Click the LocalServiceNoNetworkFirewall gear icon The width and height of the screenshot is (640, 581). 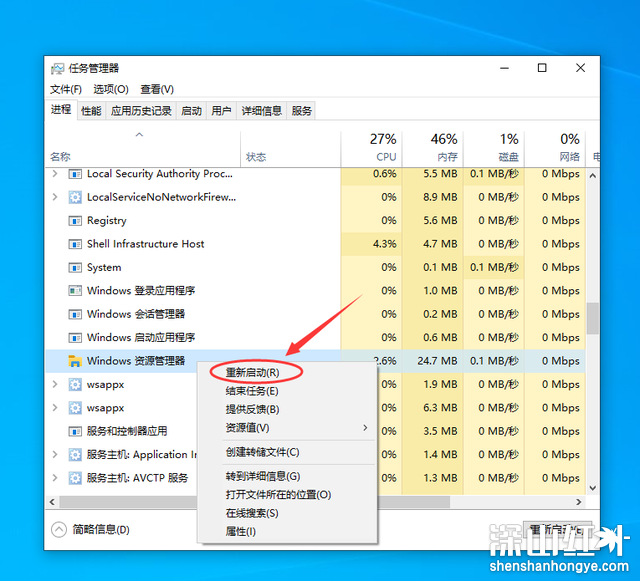click(75, 198)
